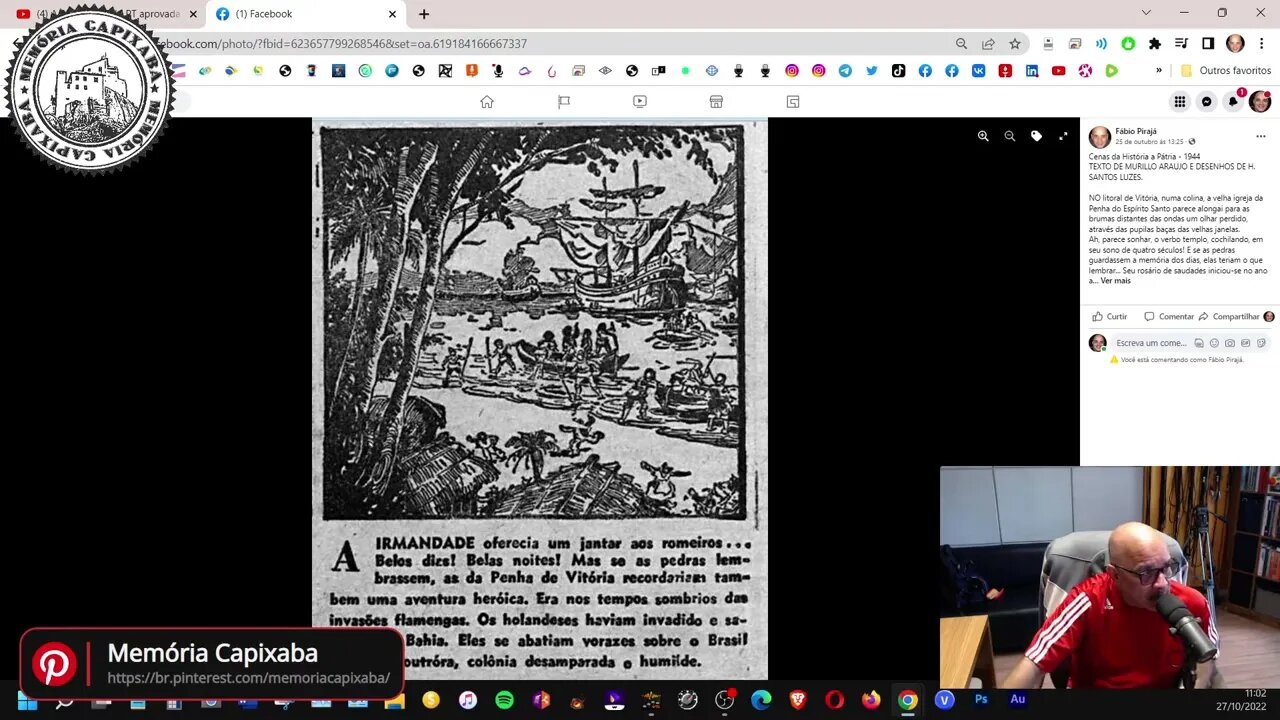
Task: Open a new browser tab
Action: tap(424, 14)
